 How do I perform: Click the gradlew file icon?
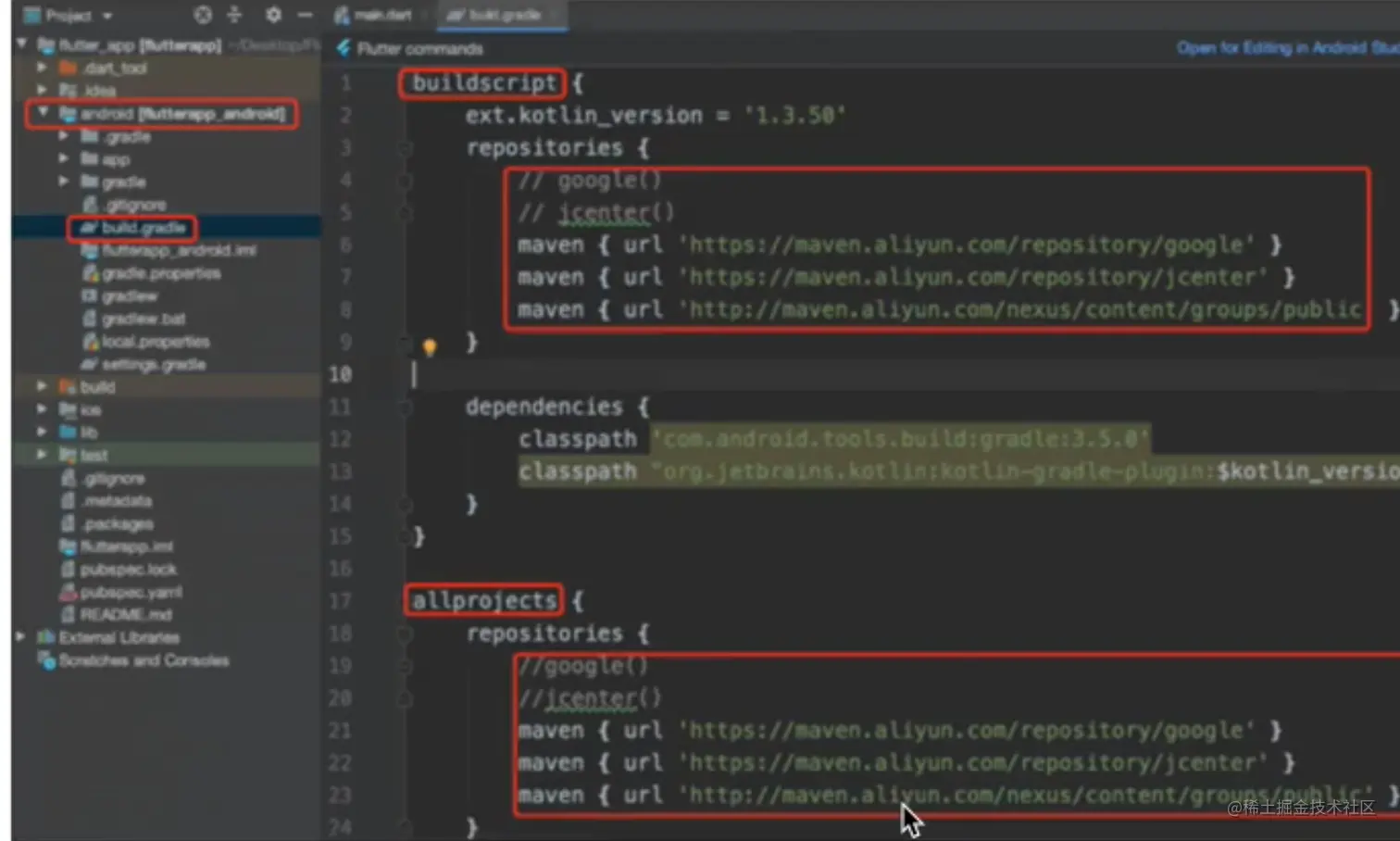90,296
